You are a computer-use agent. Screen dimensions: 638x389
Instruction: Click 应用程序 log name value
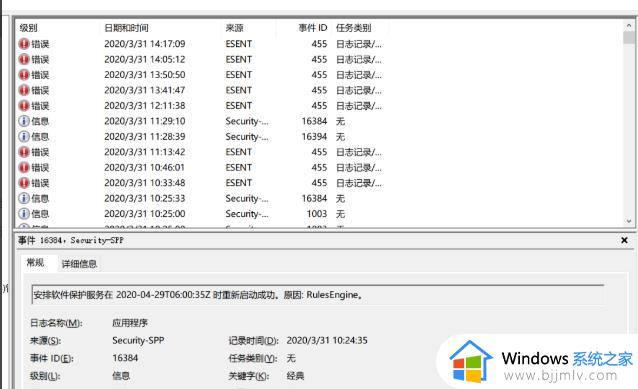(130, 323)
